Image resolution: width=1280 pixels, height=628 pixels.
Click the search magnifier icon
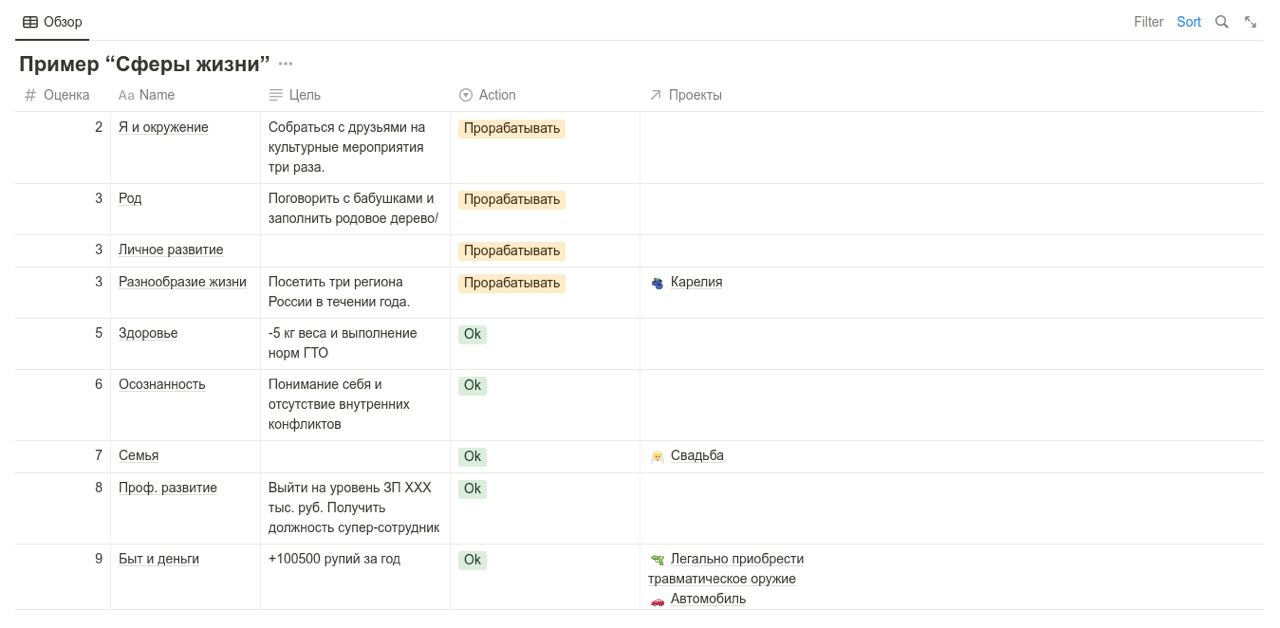pos(1221,22)
